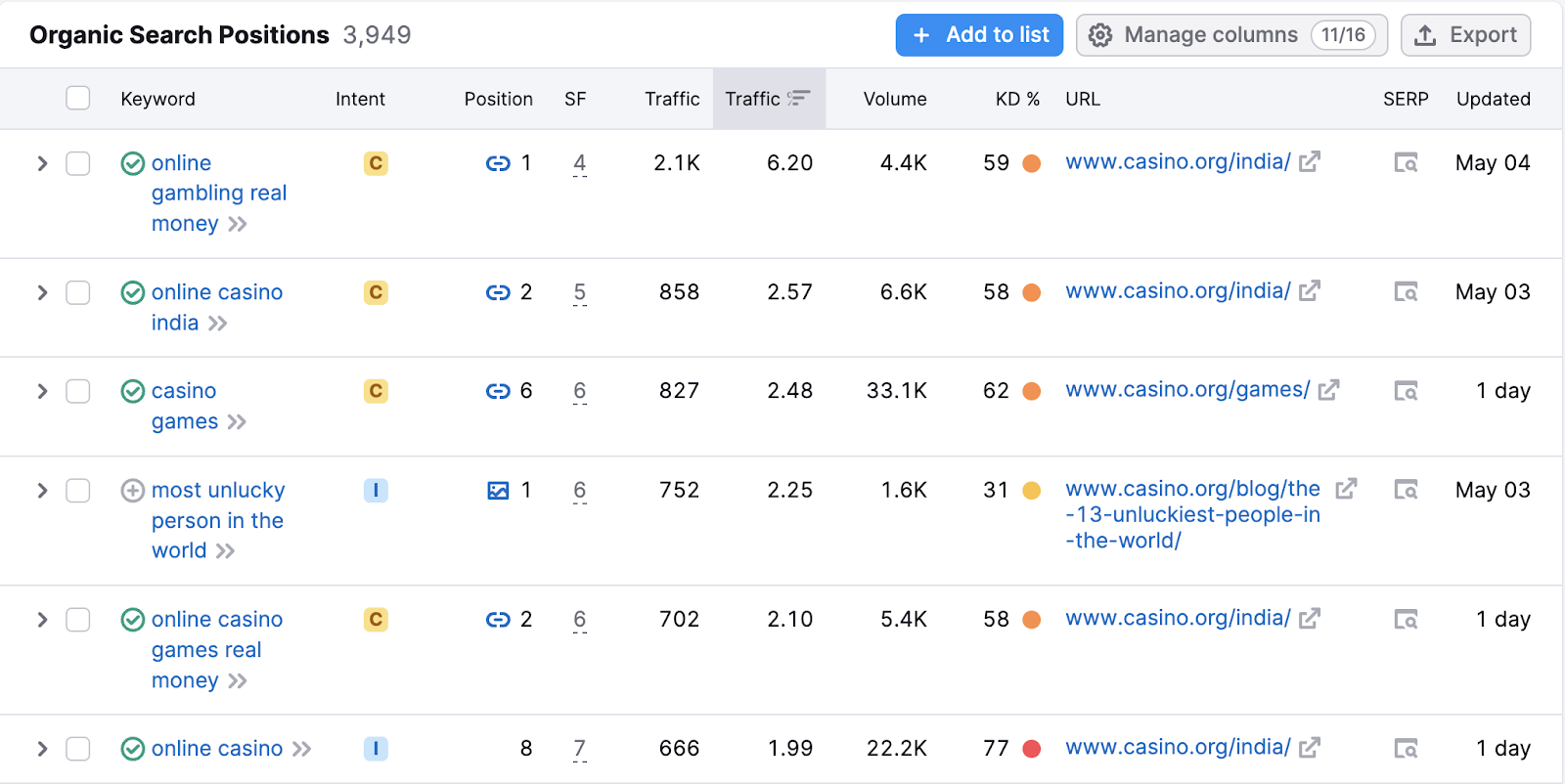Click the link feature icon in online gambling real money position
This screenshot has width=1565, height=784.
pyautogui.click(x=498, y=163)
